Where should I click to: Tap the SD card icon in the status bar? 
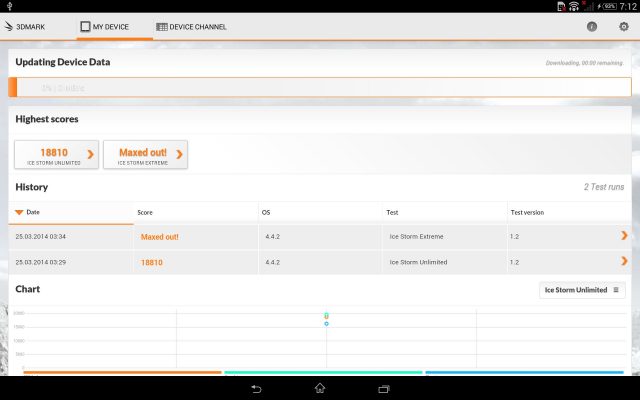coord(561,6)
